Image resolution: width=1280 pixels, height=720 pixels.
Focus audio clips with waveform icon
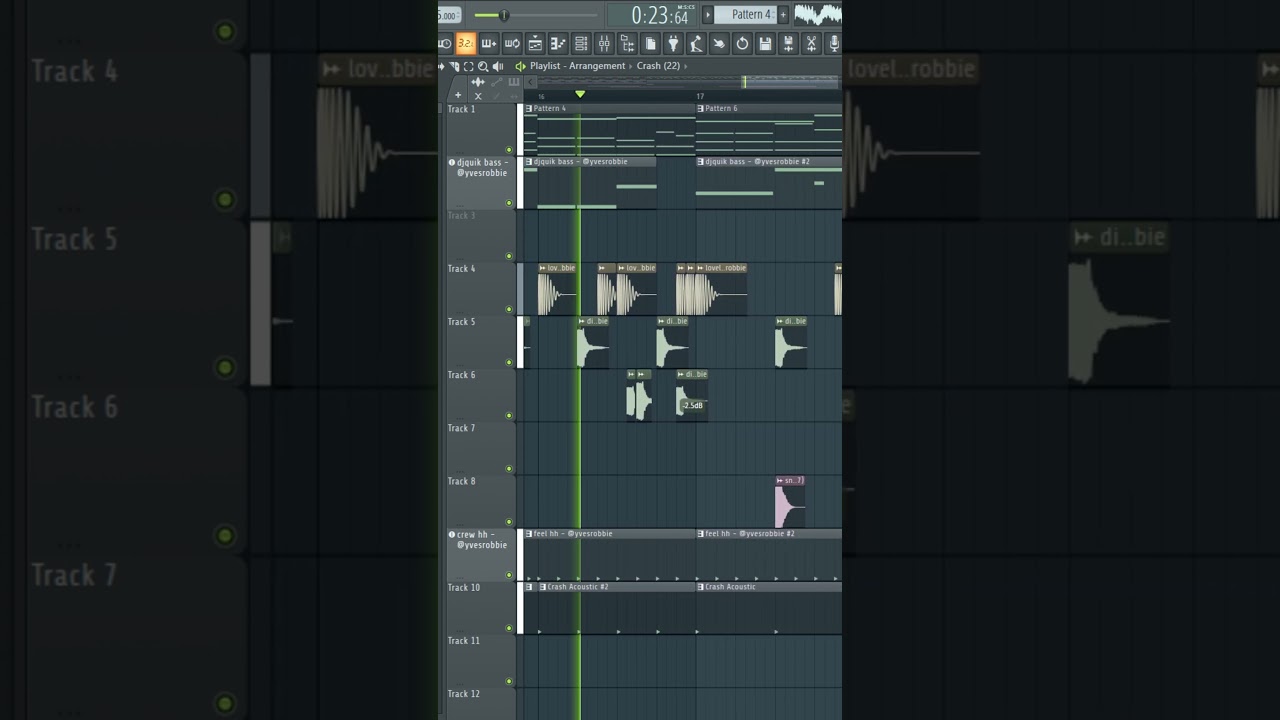tap(478, 82)
